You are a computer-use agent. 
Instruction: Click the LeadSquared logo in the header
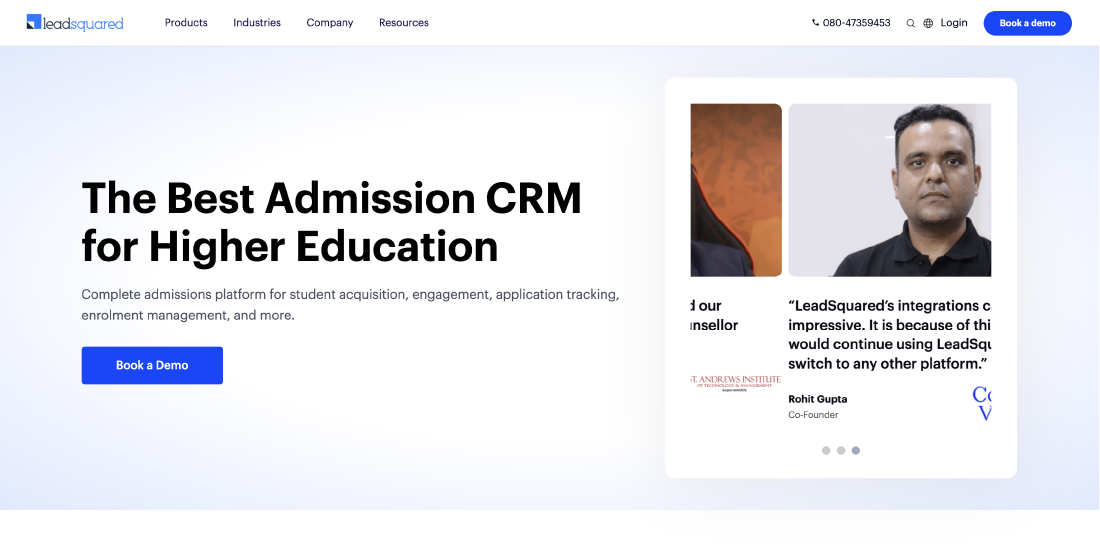click(x=75, y=22)
